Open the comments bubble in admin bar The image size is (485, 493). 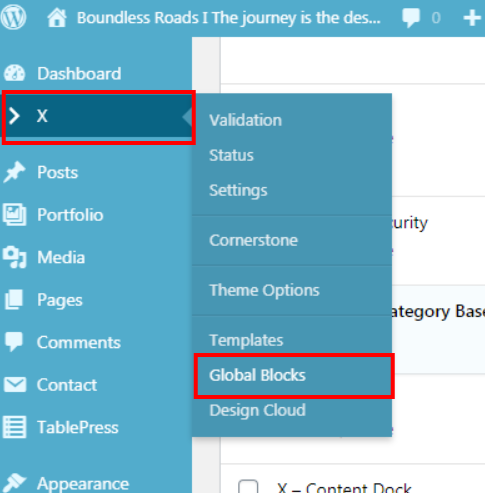tap(411, 18)
